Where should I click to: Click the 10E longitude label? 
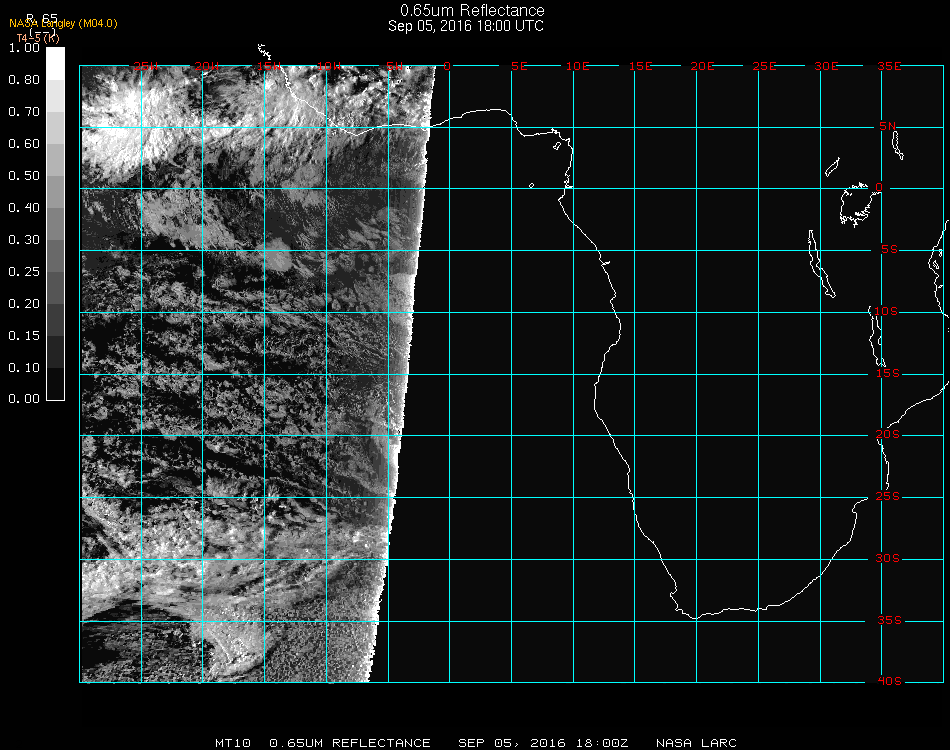point(577,66)
